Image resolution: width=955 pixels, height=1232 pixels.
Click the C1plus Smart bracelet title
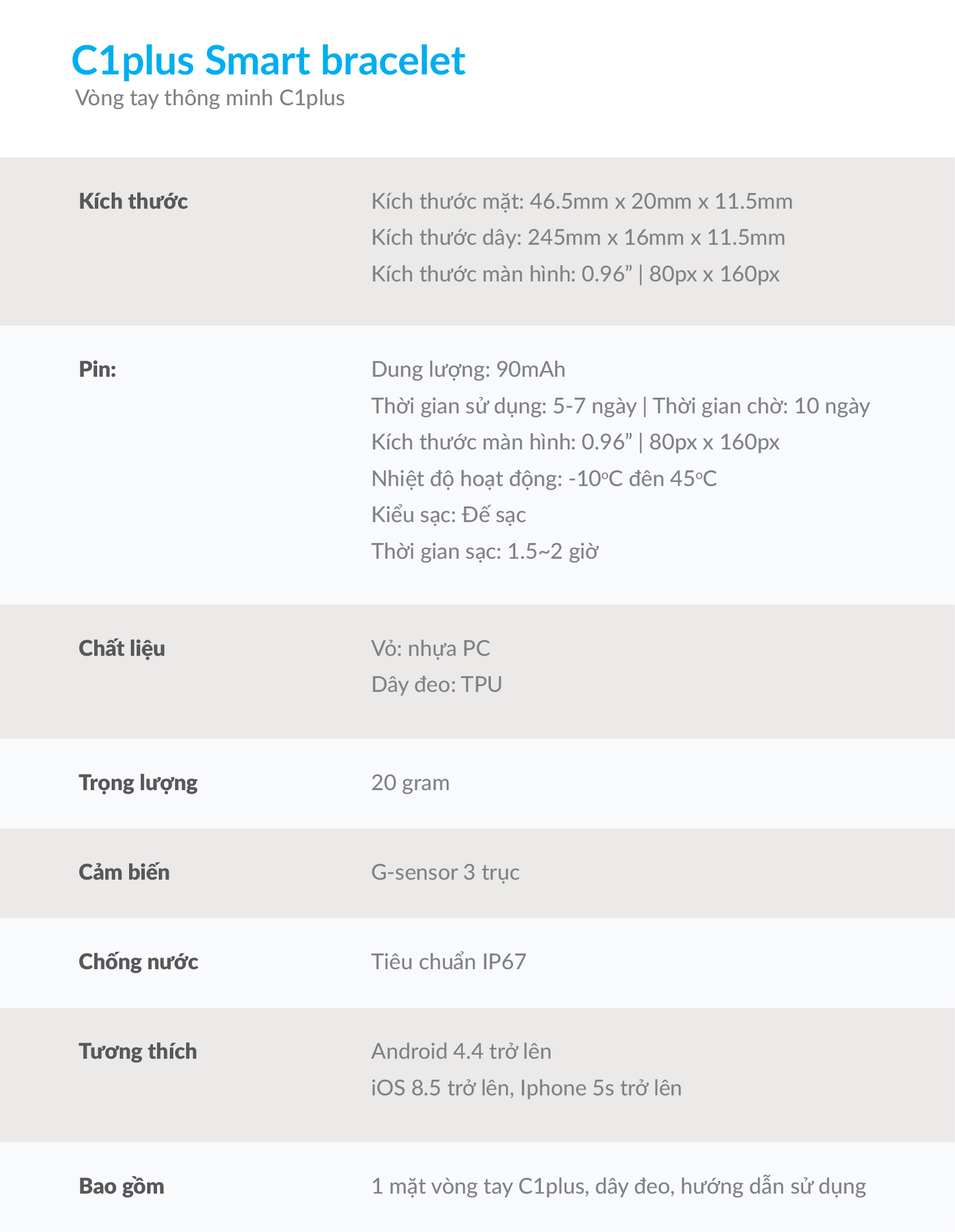[x=268, y=60]
